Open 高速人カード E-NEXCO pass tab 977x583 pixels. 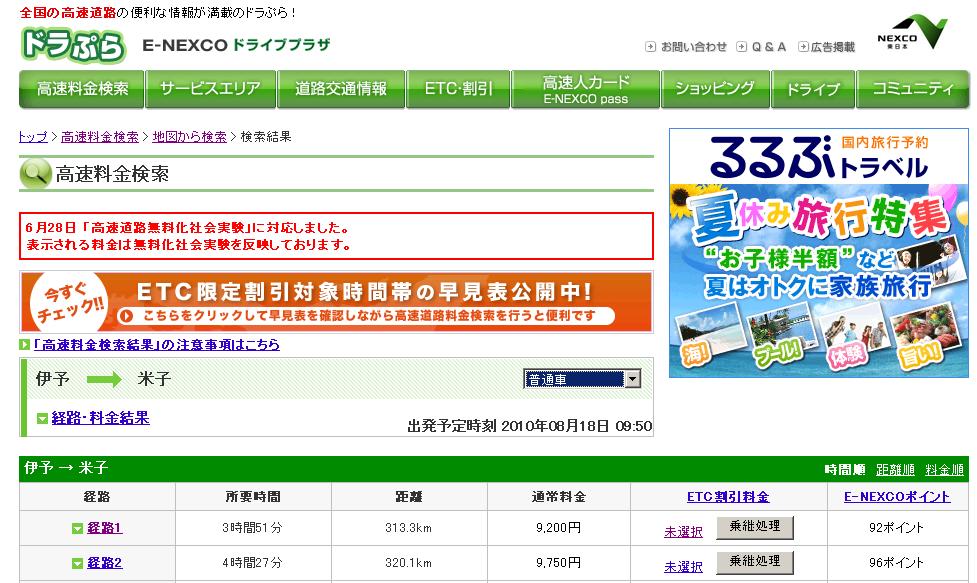click(586, 89)
